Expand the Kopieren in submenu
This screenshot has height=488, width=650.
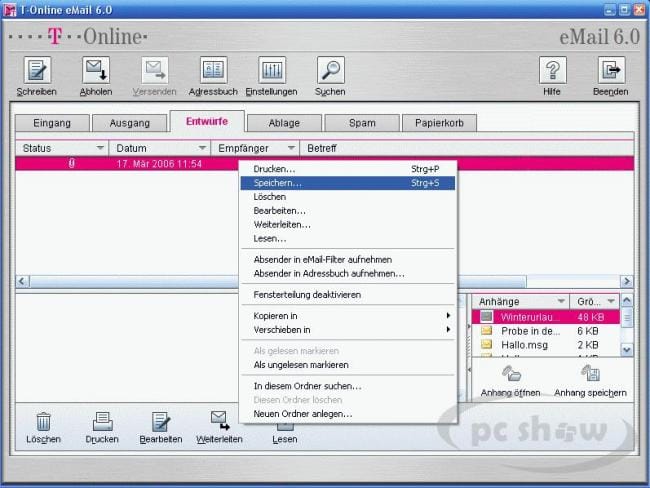tap(348, 316)
